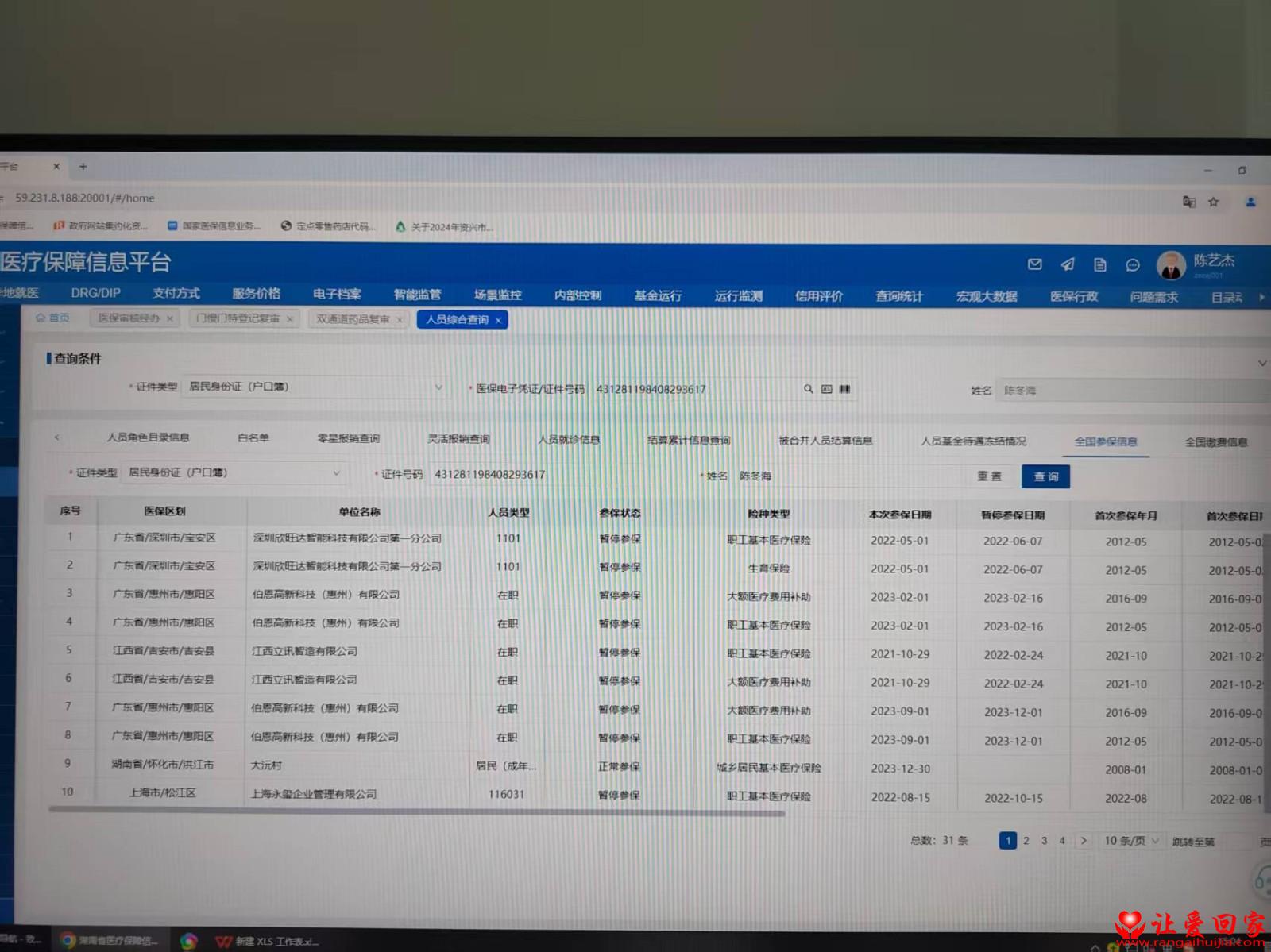The width and height of the screenshot is (1271, 952).
Task: Go to page 4 of results
Action: (1062, 840)
